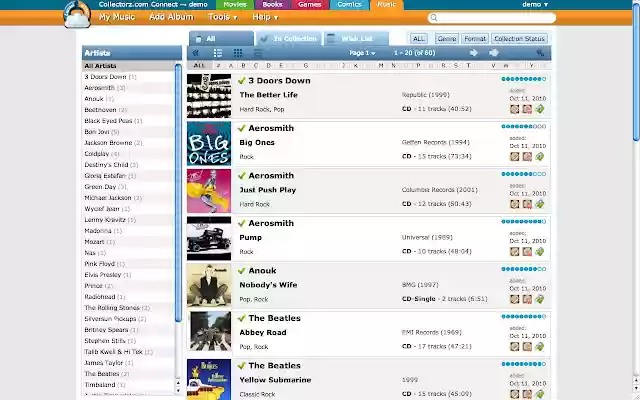Toggle collection checkmark for Anouk row
The image size is (640, 400).
click(242, 271)
